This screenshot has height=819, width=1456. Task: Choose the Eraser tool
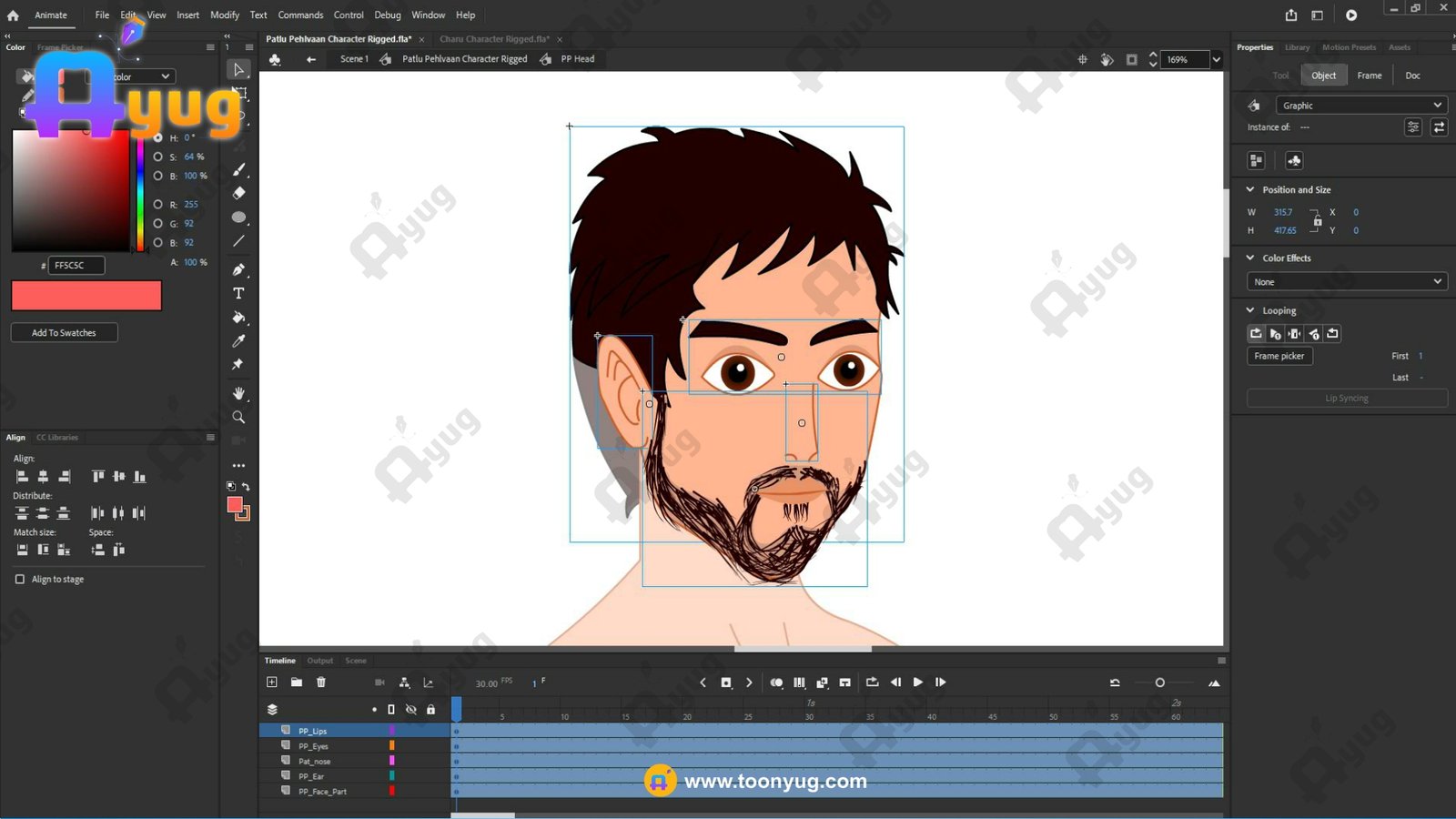pos(238,193)
